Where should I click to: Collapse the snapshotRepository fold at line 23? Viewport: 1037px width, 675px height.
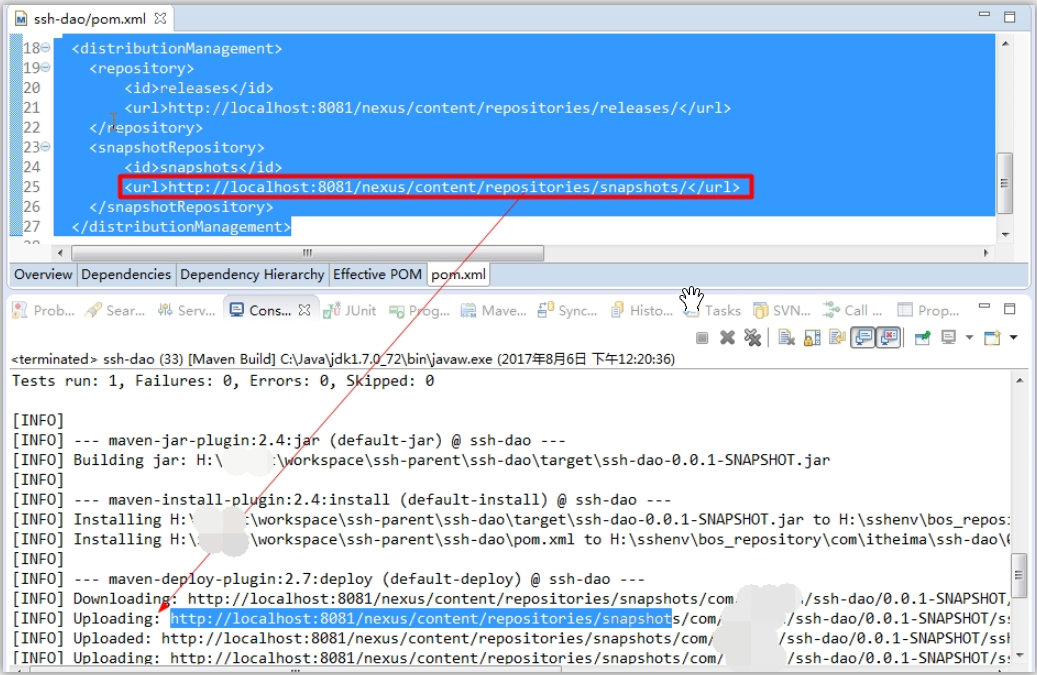46,147
